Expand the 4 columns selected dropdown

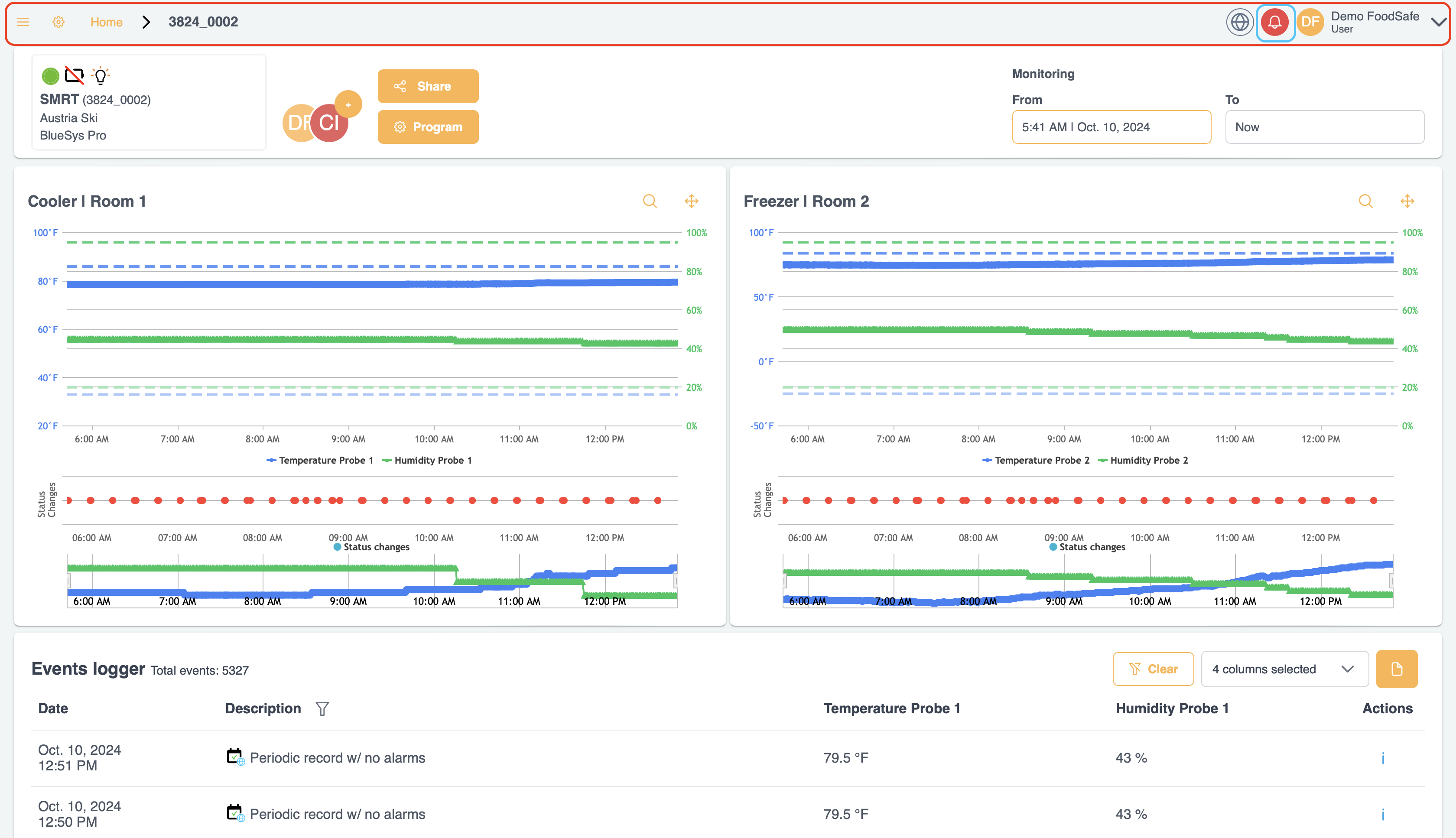[1284, 669]
